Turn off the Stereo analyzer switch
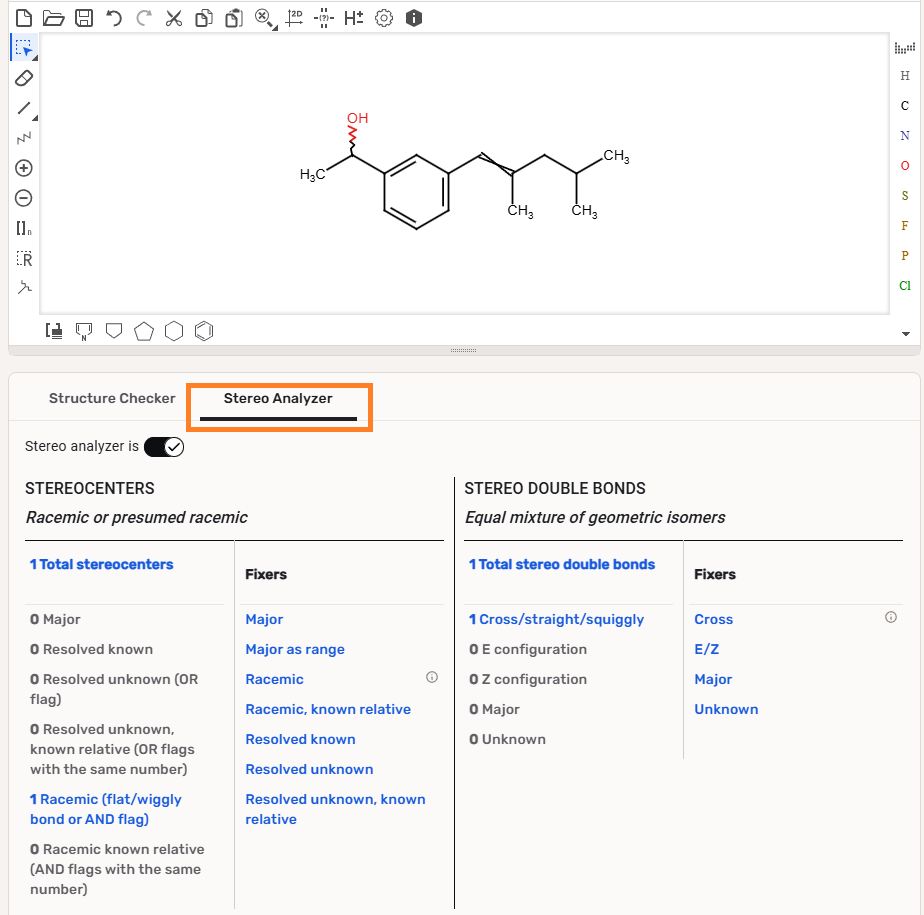924x915 pixels. 164,446
